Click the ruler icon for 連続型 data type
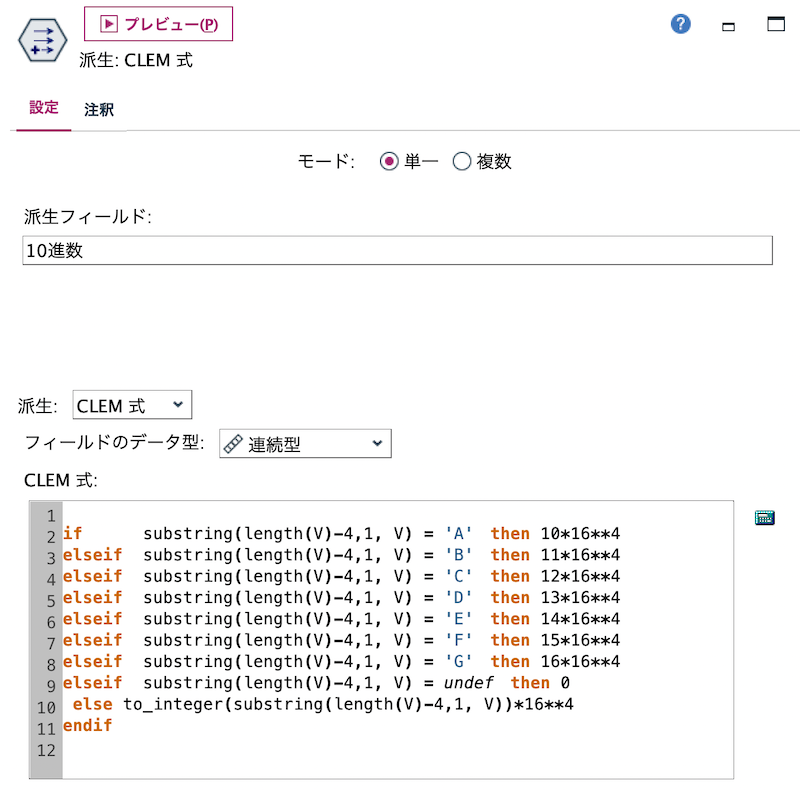The height and width of the screenshot is (790, 800). (x=234, y=443)
